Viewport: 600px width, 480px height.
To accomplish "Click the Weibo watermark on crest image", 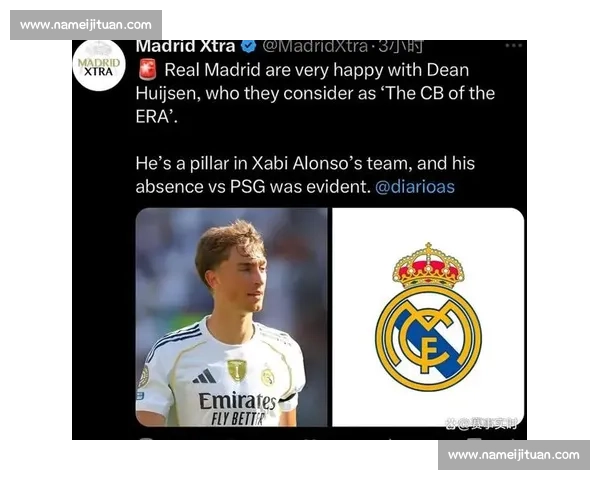I will [481, 423].
